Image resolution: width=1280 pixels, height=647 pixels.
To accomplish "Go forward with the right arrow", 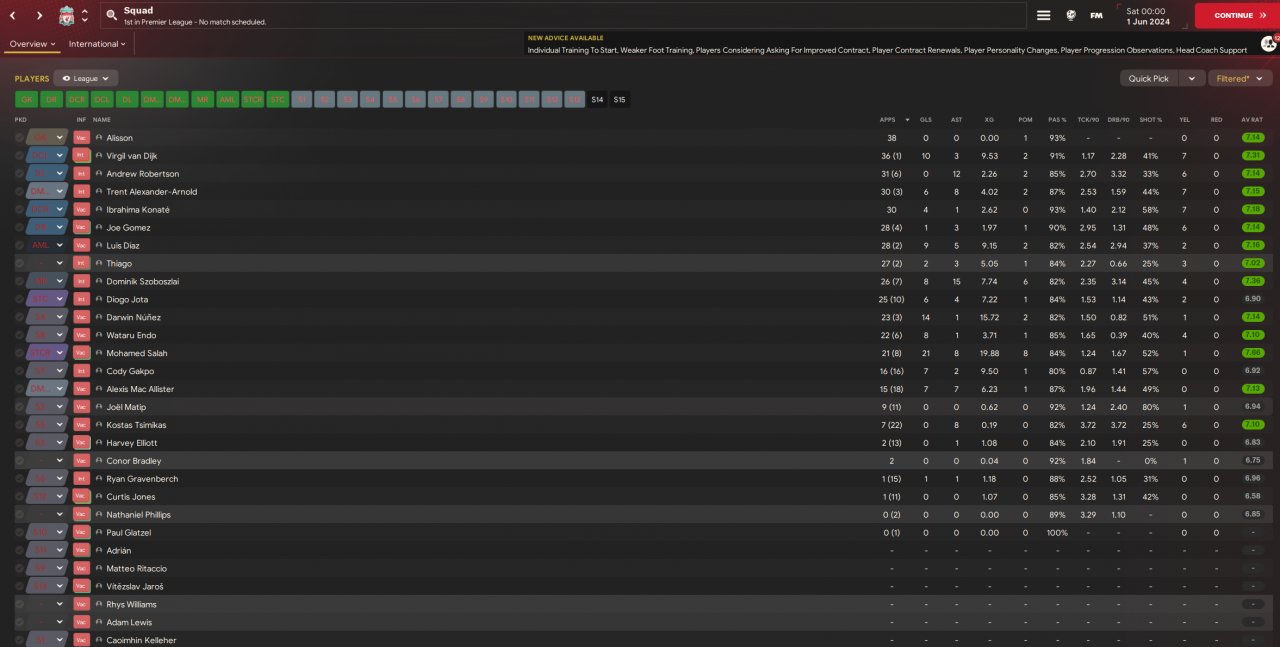I will (39, 16).
